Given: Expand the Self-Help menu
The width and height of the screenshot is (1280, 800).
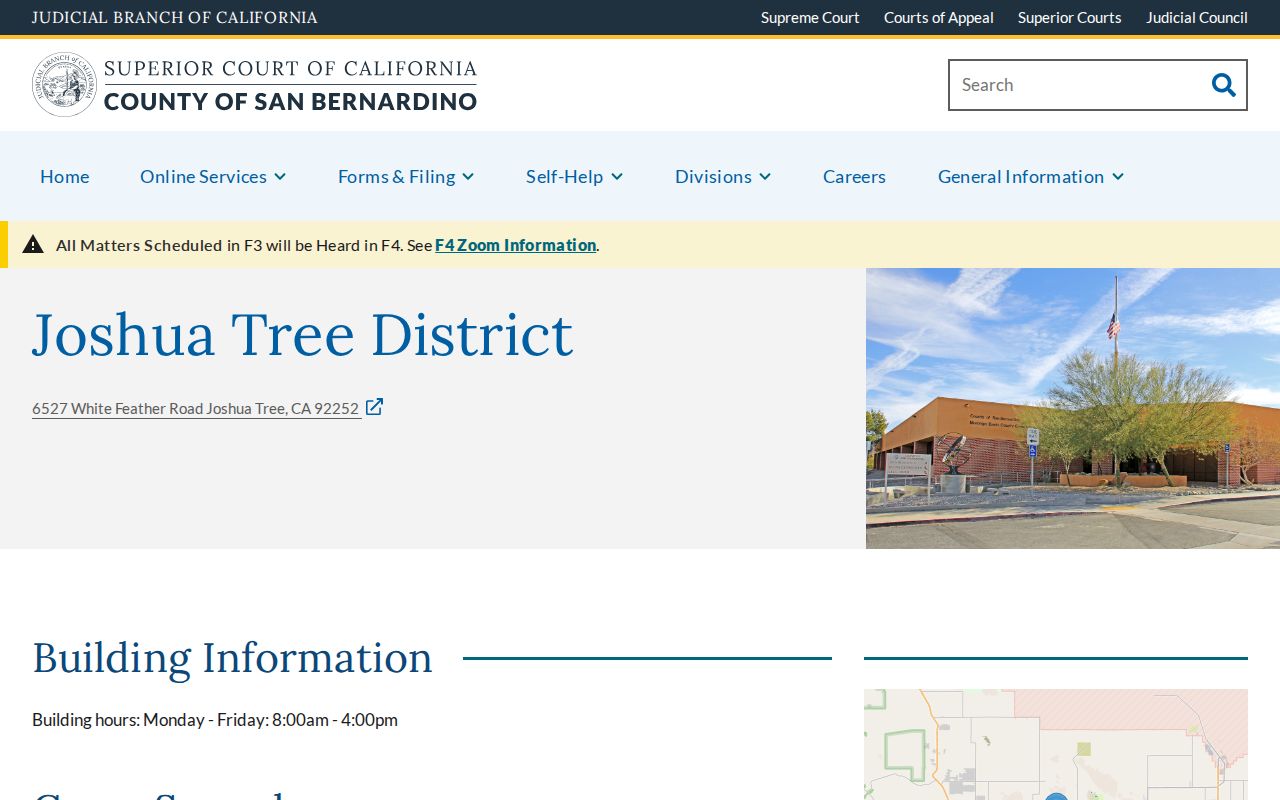Looking at the screenshot, I should click(575, 176).
